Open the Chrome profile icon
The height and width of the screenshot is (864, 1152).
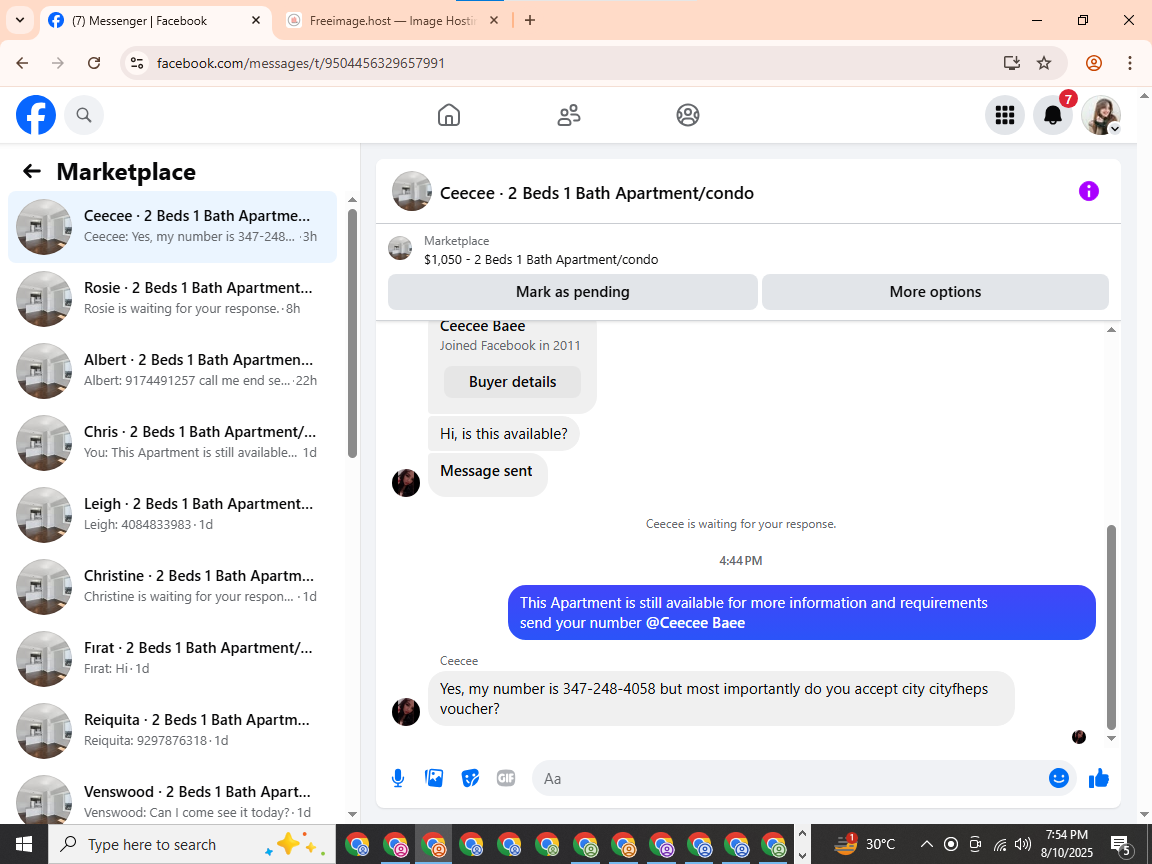pyautogui.click(x=1094, y=63)
